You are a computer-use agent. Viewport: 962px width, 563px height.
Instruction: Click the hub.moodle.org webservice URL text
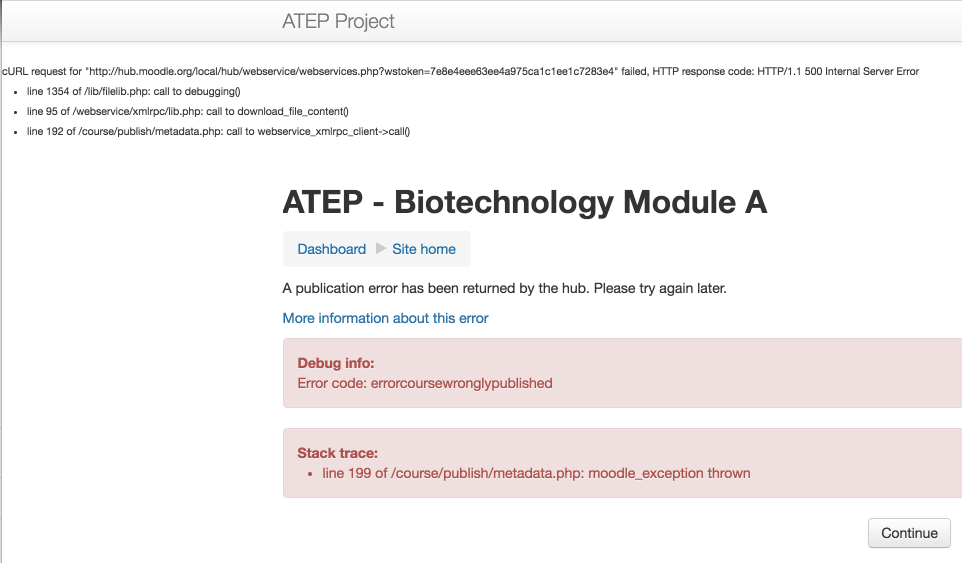click(x=352, y=72)
